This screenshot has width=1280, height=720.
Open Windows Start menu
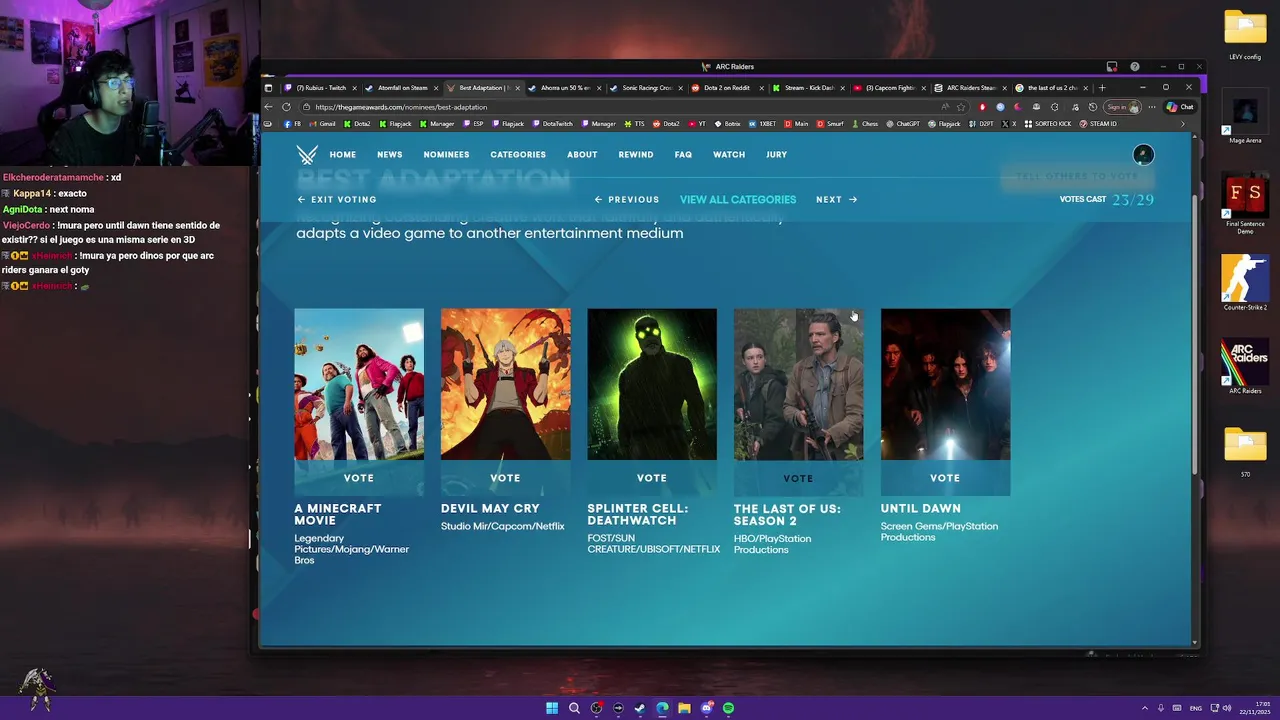coord(552,708)
